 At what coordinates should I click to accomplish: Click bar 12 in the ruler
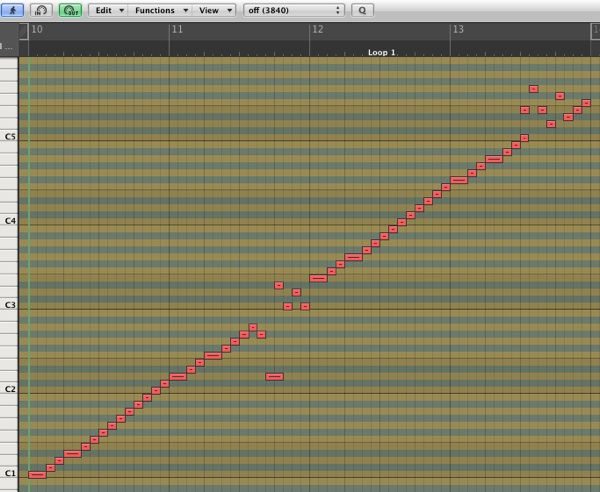point(318,29)
